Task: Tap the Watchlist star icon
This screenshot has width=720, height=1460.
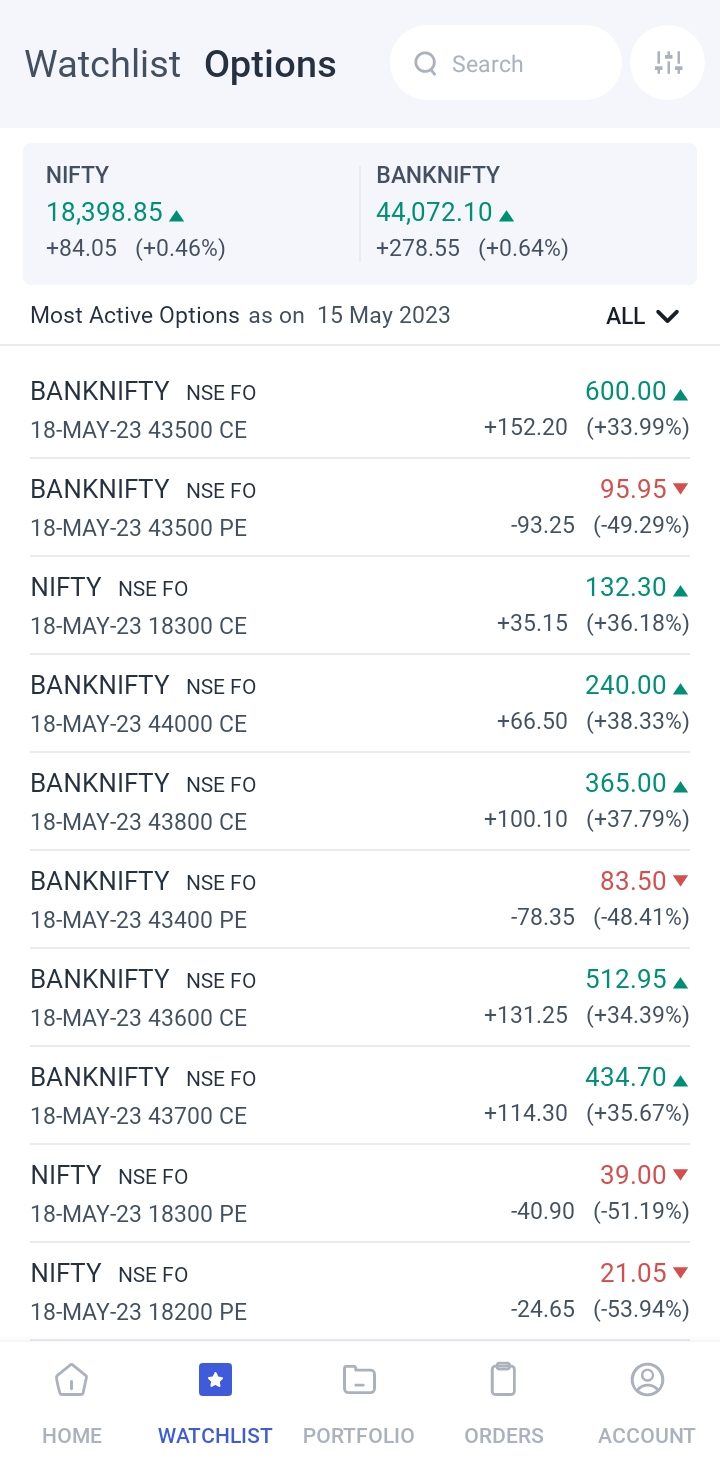Action: (x=215, y=1380)
